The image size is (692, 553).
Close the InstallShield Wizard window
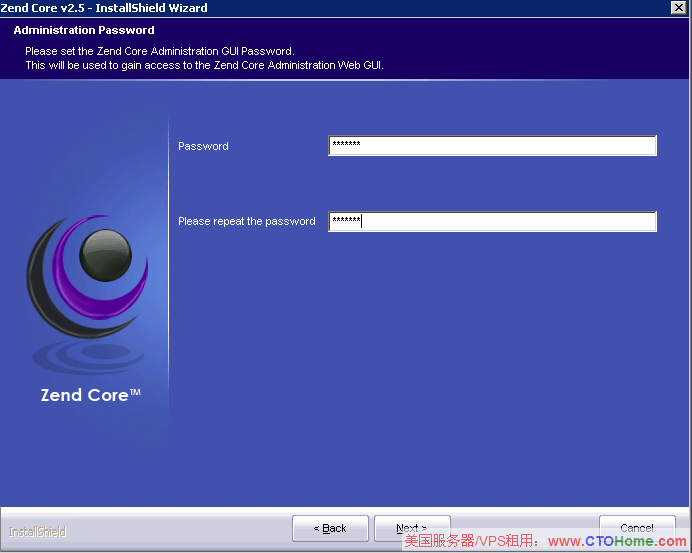click(x=678, y=8)
